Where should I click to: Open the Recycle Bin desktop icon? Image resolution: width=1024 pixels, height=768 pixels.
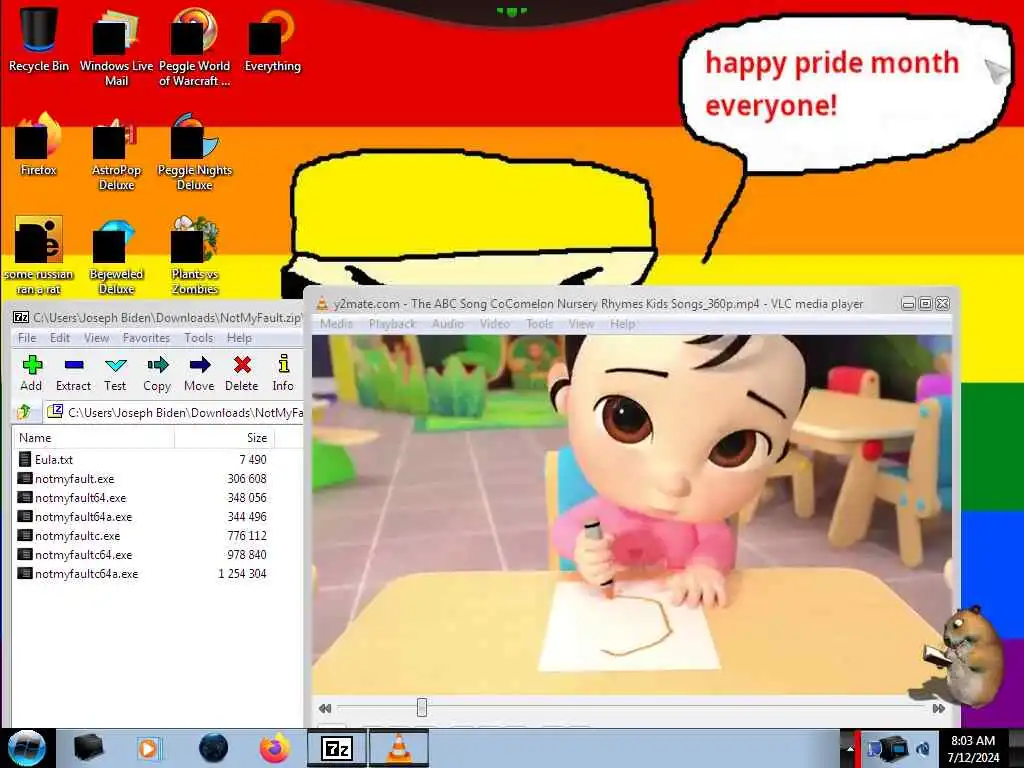39,39
